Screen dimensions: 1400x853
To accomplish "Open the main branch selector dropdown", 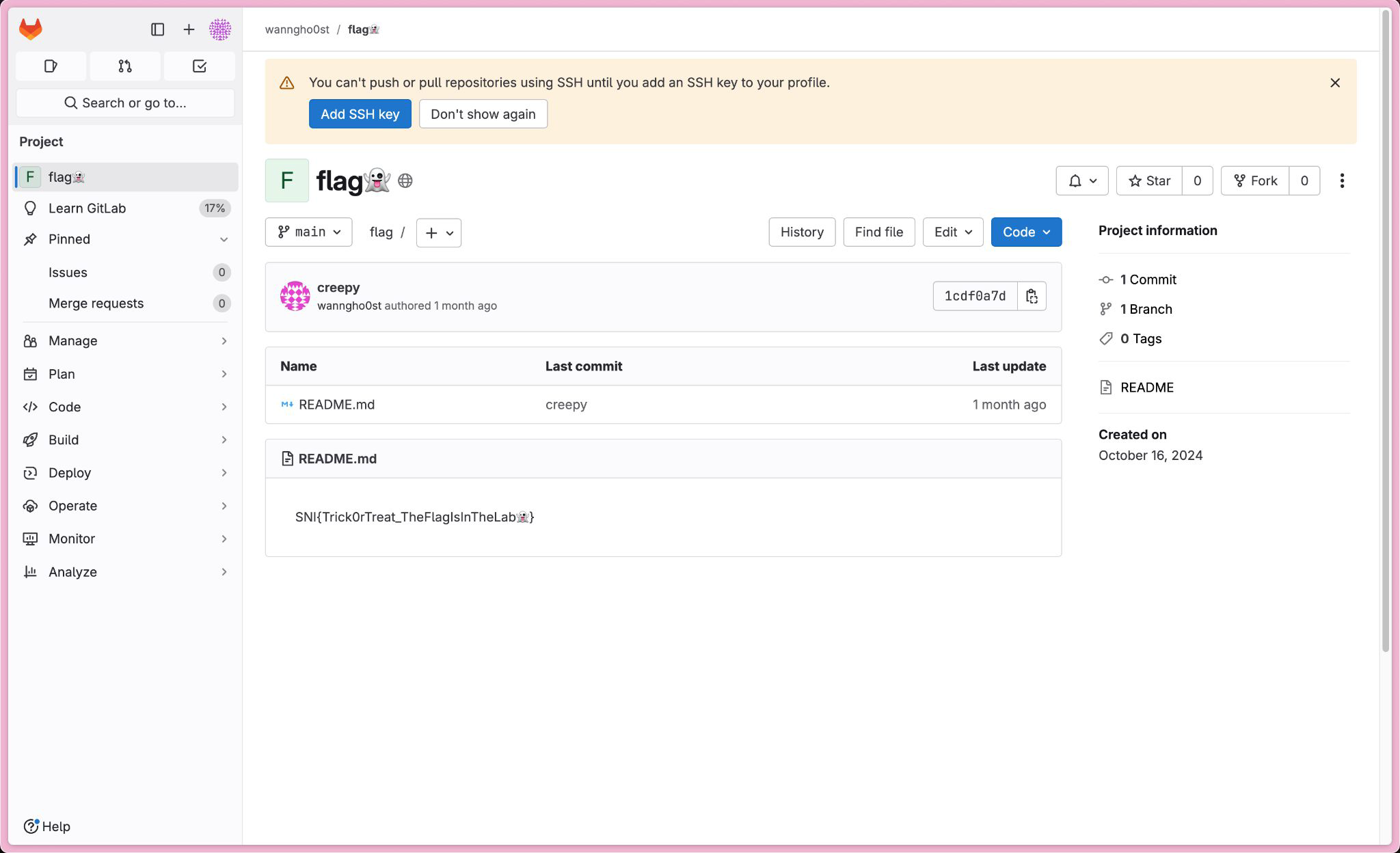I will [x=308, y=232].
